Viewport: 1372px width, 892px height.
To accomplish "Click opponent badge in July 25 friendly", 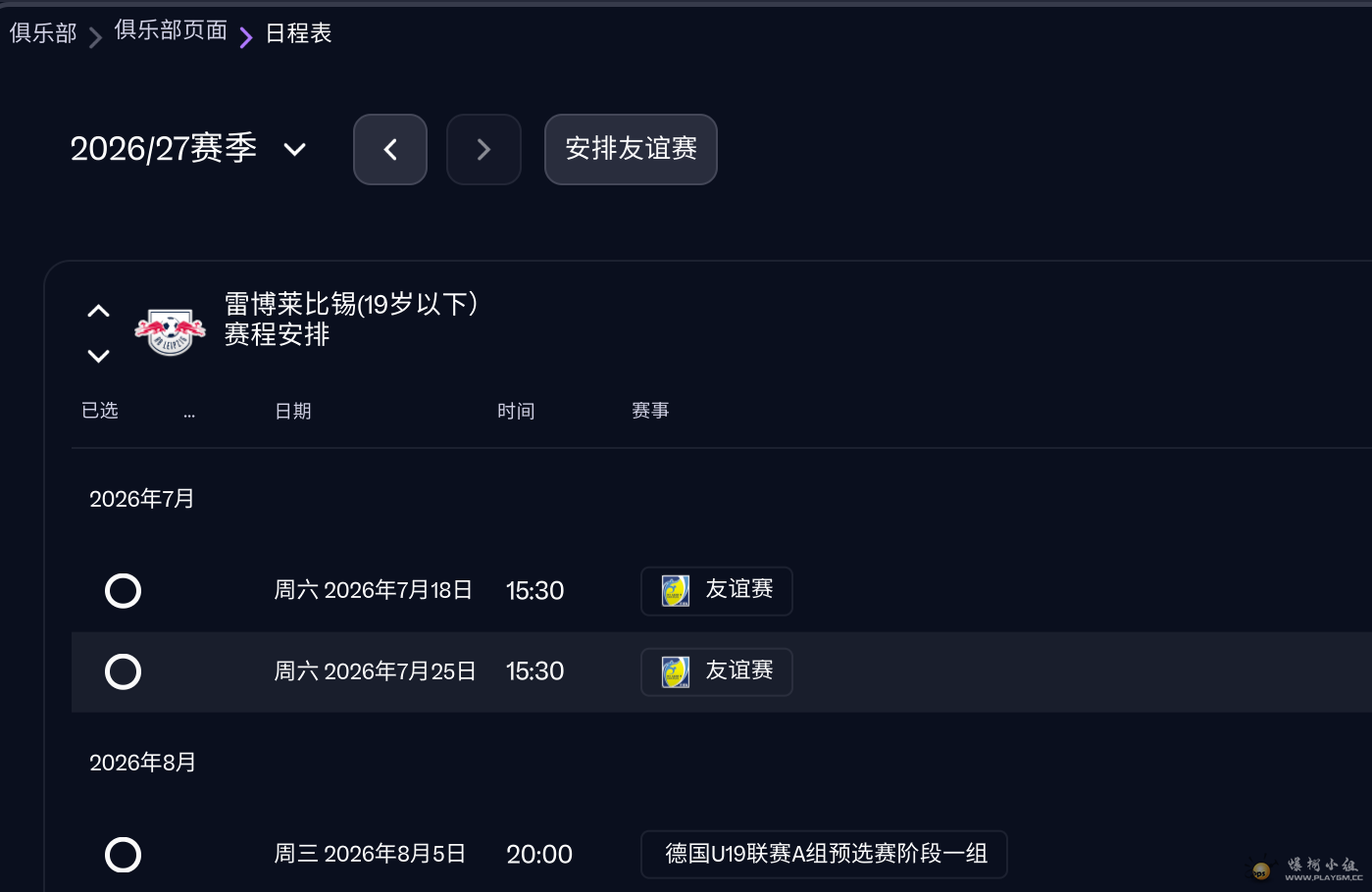I will (x=676, y=672).
